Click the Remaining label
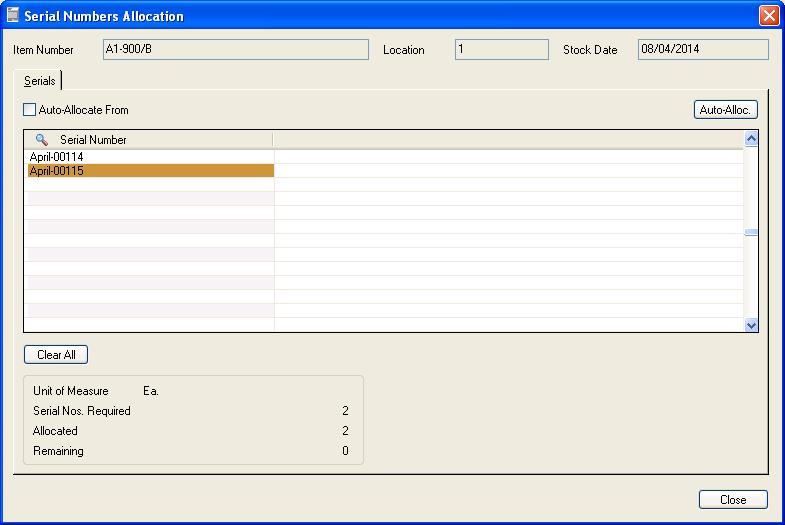Screen dimensions: 785x525 point(58,451)
